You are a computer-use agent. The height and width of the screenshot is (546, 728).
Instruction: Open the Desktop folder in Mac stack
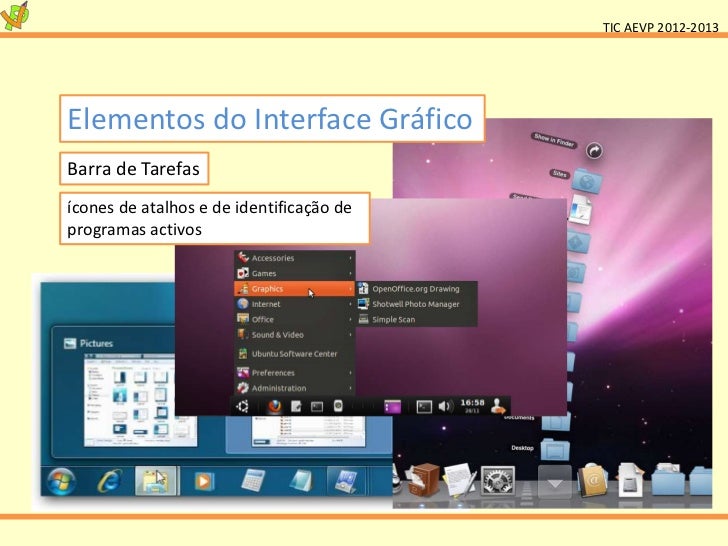555,449
